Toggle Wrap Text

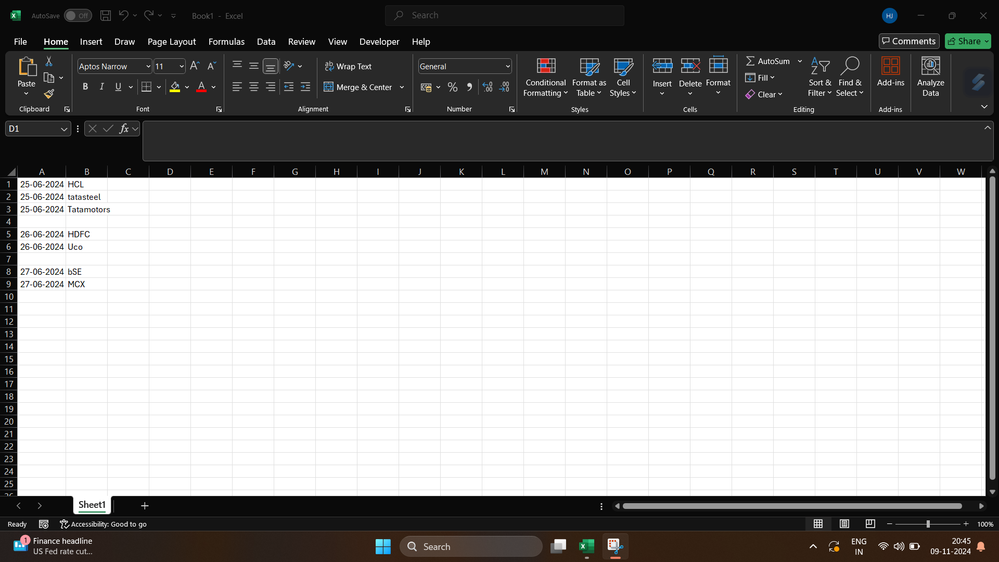pos(348,66)
